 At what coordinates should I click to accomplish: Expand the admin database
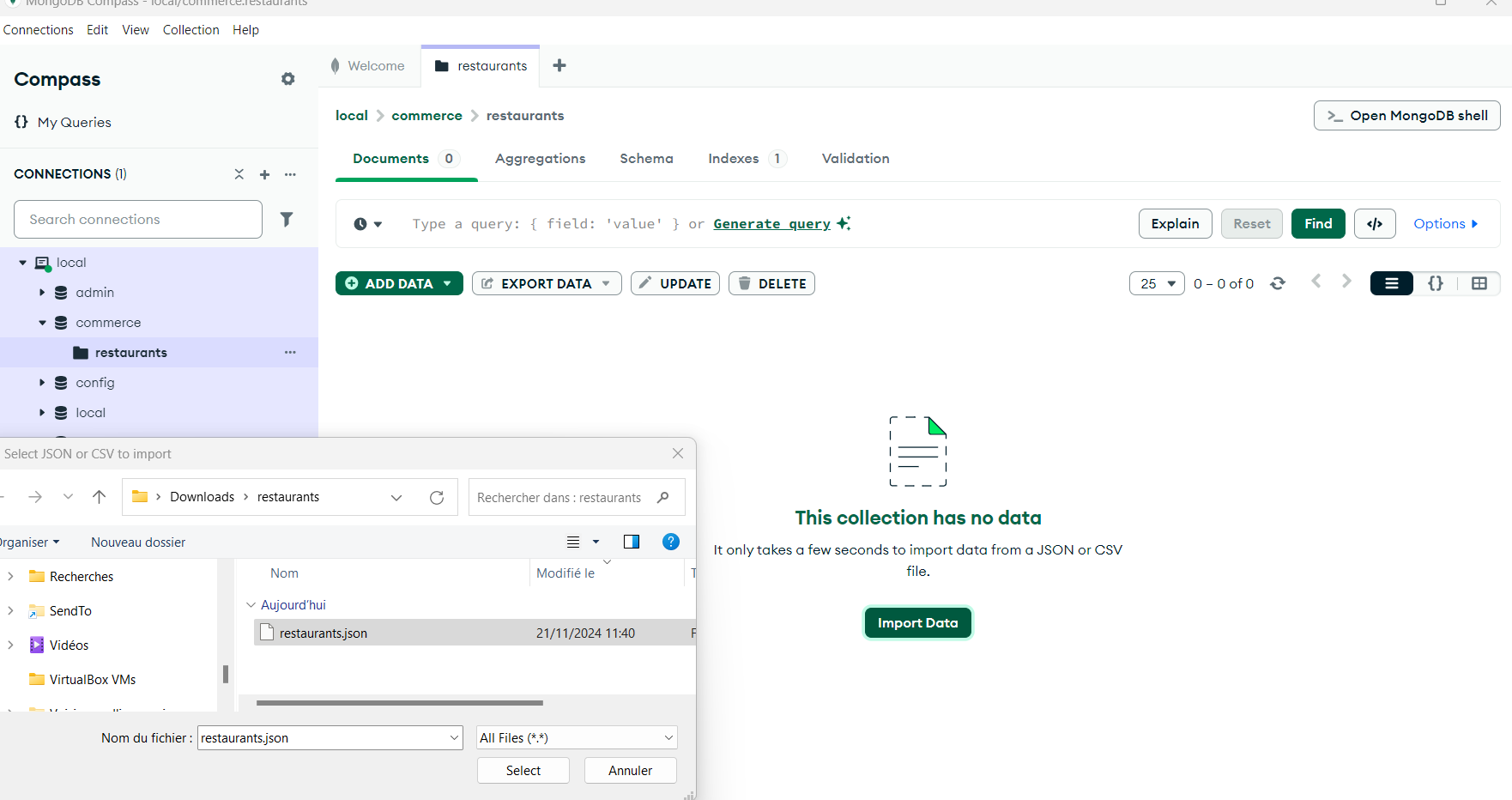(x=41, y=293)
